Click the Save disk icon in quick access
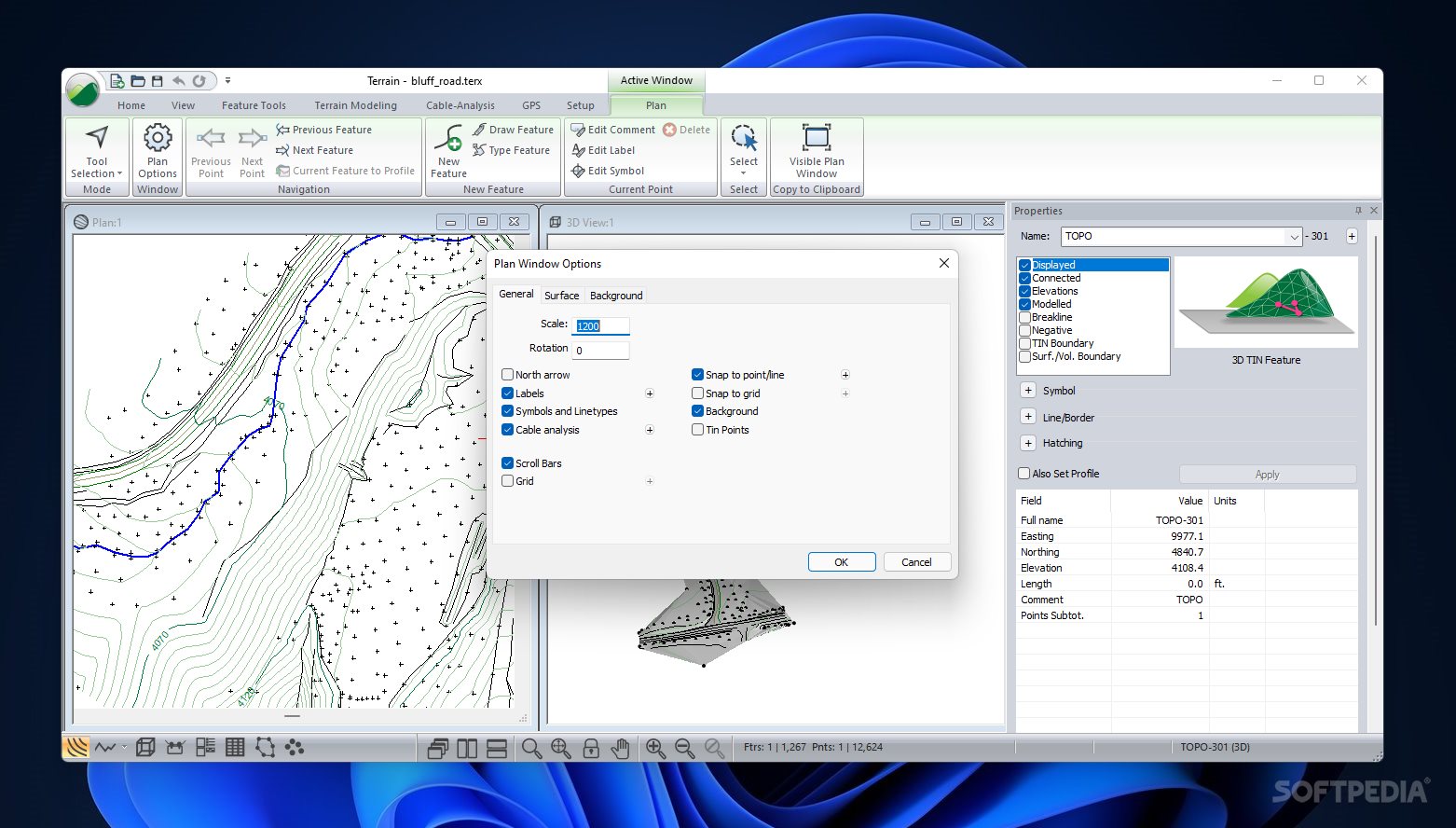The height and width of the screenshot is (828, 1456). [x=158, y=81]
